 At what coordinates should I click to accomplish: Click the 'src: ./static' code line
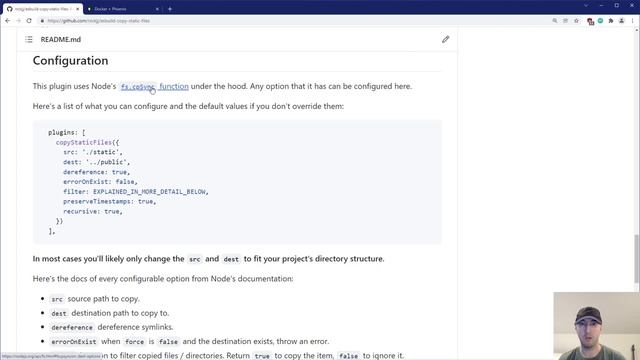point(93,152)
